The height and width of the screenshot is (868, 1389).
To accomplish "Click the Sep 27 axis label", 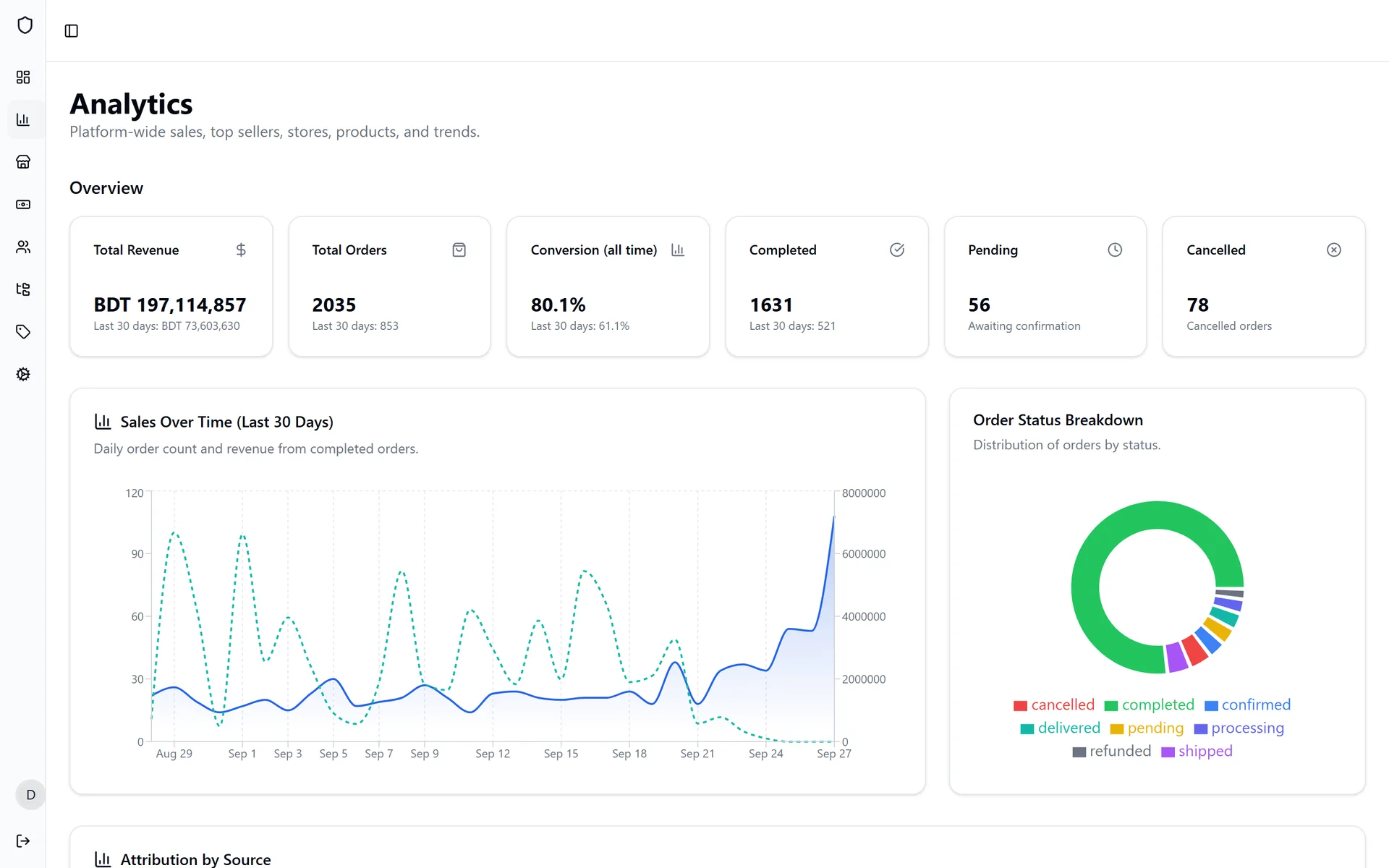I will coord(834,754).
